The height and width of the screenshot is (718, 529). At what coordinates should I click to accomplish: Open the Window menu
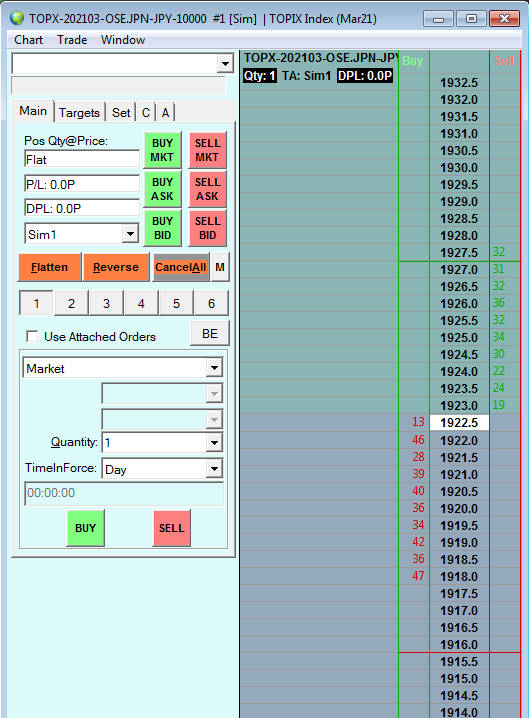(123, 40)
